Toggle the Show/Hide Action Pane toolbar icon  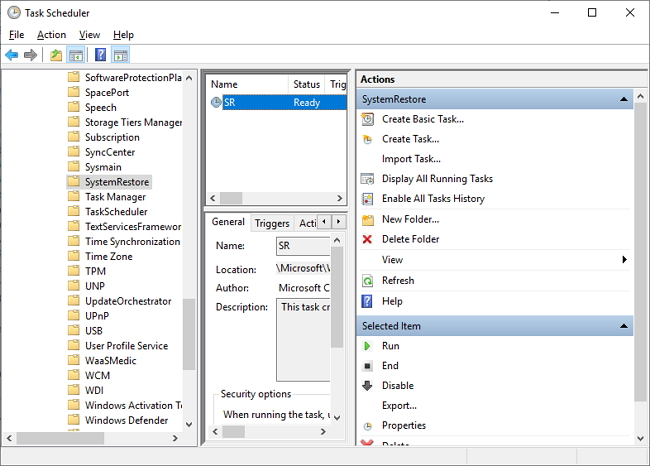(120, 55)
